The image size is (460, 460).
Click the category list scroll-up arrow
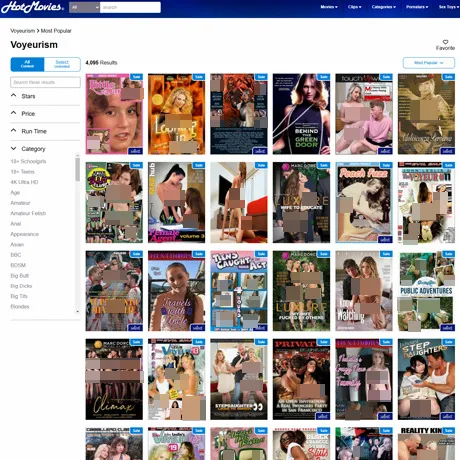pyautogui.click(x=77, y=155)
